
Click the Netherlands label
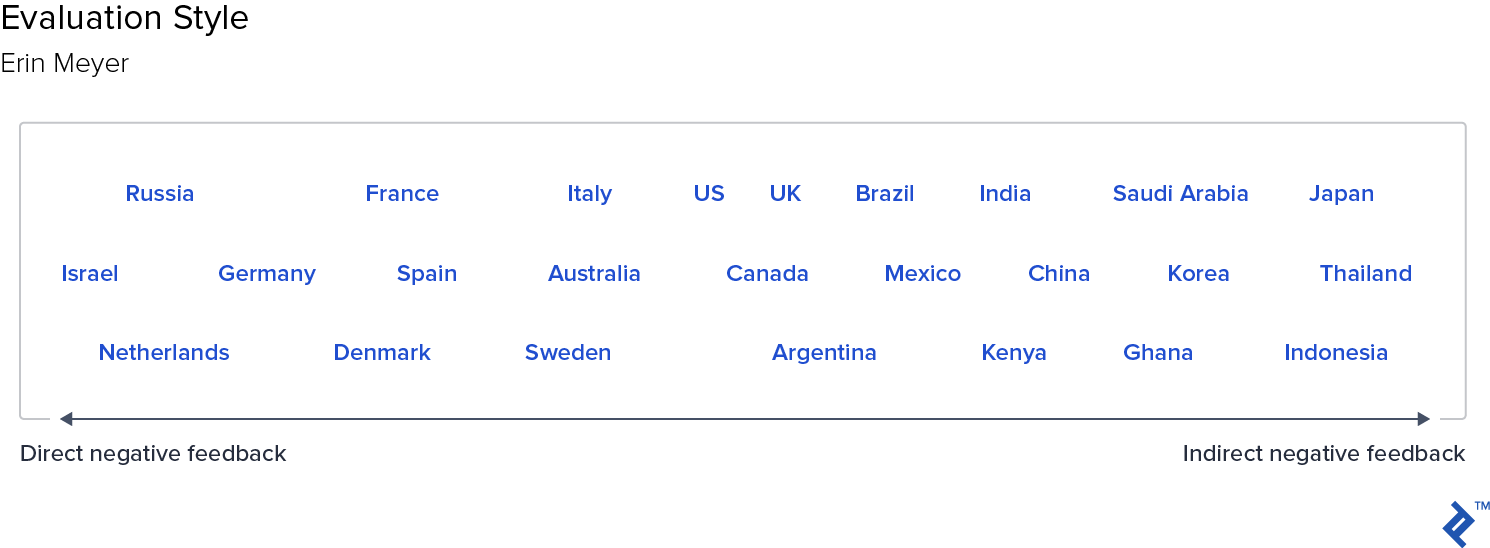[x=164, y=353]
